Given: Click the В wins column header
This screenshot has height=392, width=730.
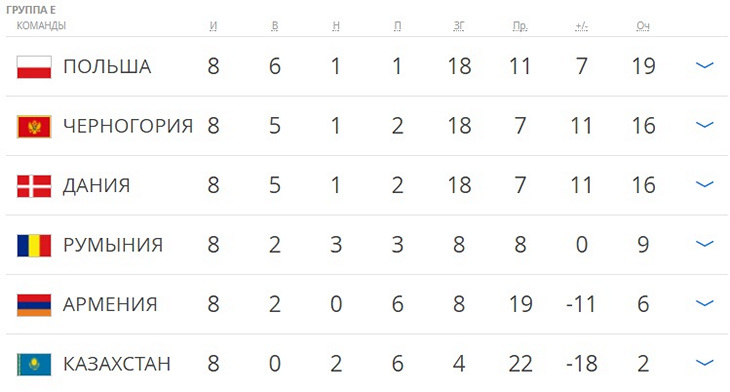Looking at the screenshot, I should click(x=275, y=26).
